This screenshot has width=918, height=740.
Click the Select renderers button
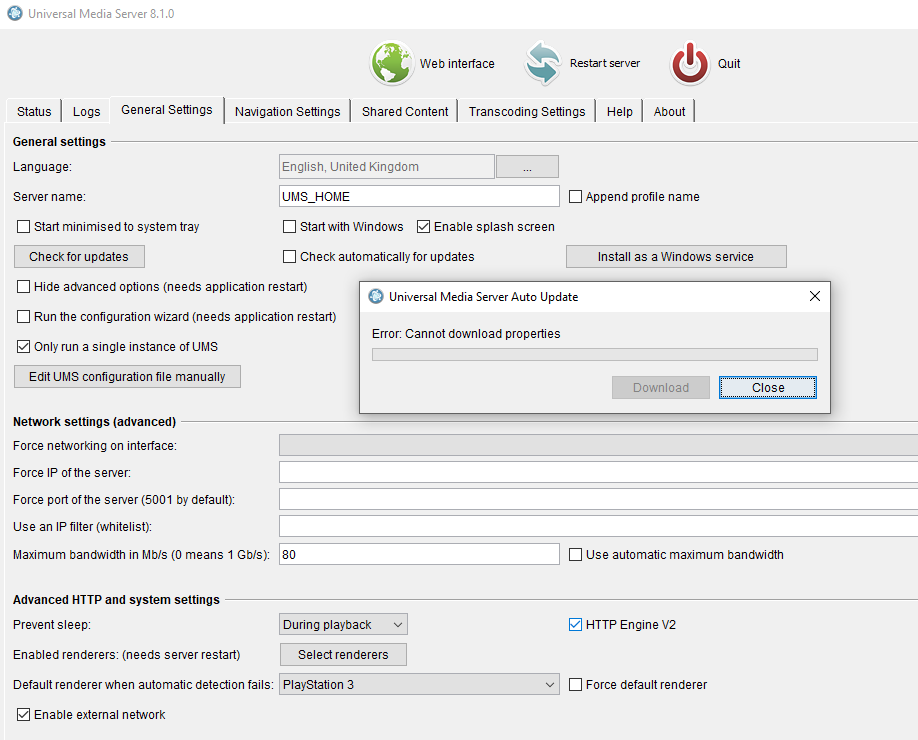coord(343,655)
